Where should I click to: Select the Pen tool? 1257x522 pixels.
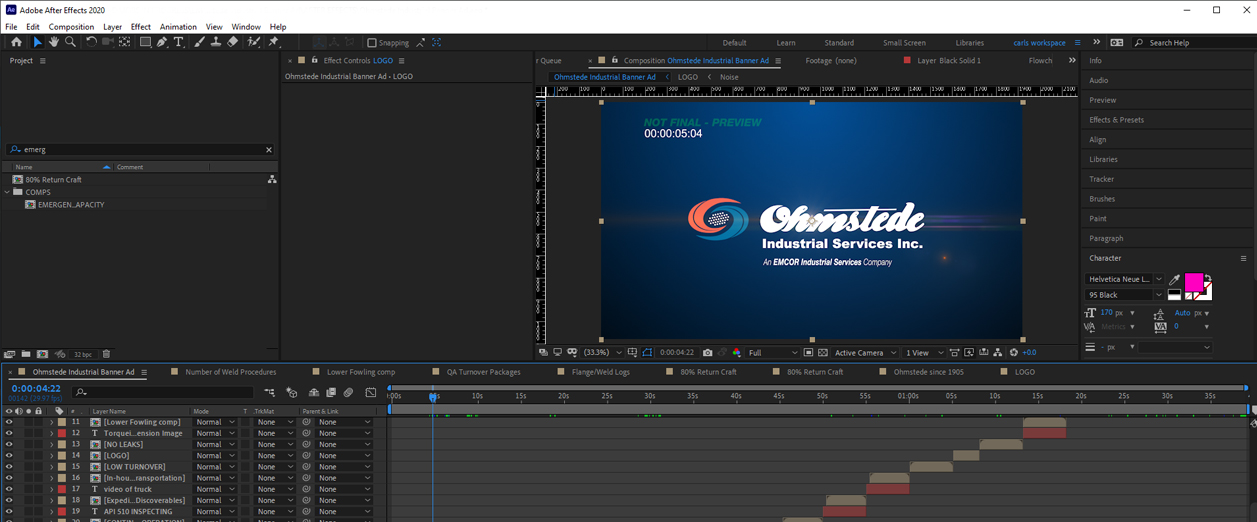[x=162, y=42]
